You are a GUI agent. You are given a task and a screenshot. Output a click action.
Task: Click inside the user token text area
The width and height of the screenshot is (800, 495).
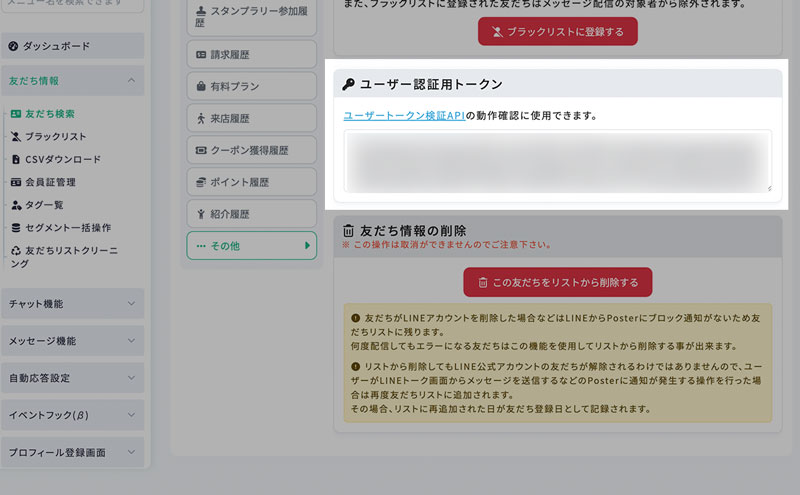557,160
